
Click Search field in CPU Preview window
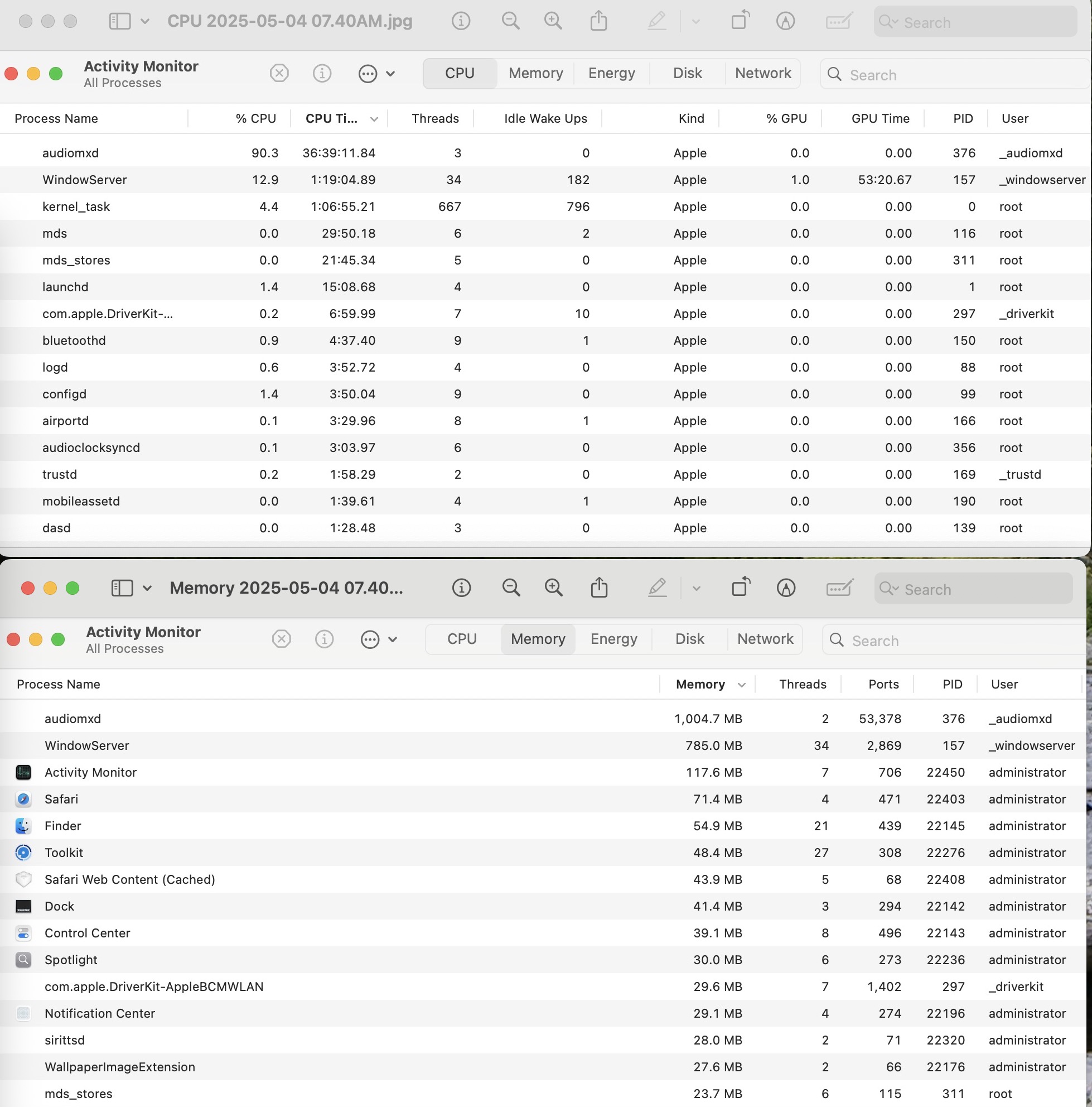click(975, 22)
